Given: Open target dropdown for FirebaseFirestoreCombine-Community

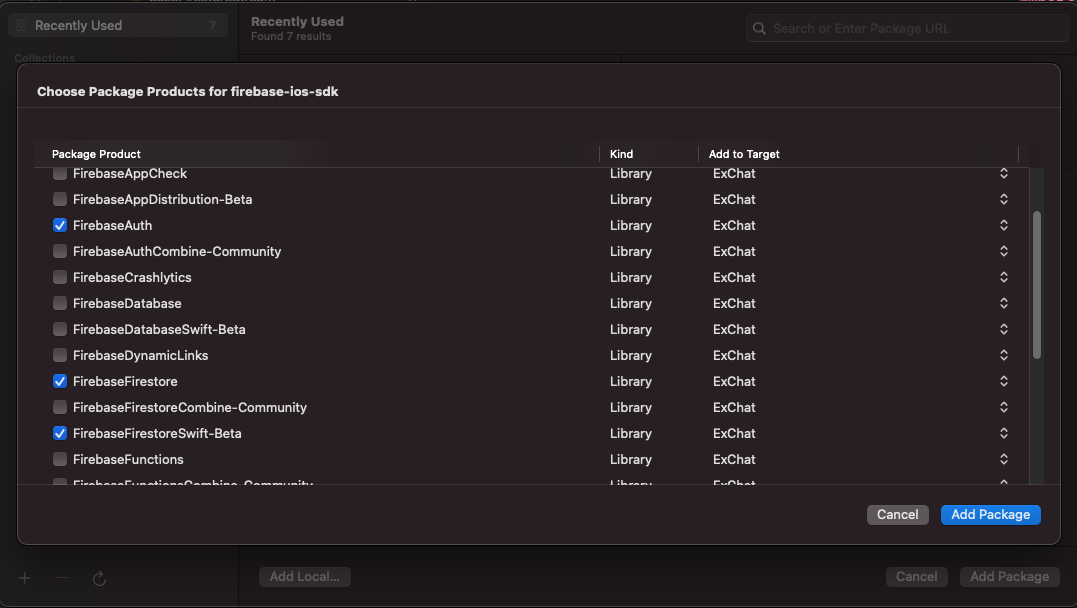Looking at the screenshot, I should [x=1004, y=407].
